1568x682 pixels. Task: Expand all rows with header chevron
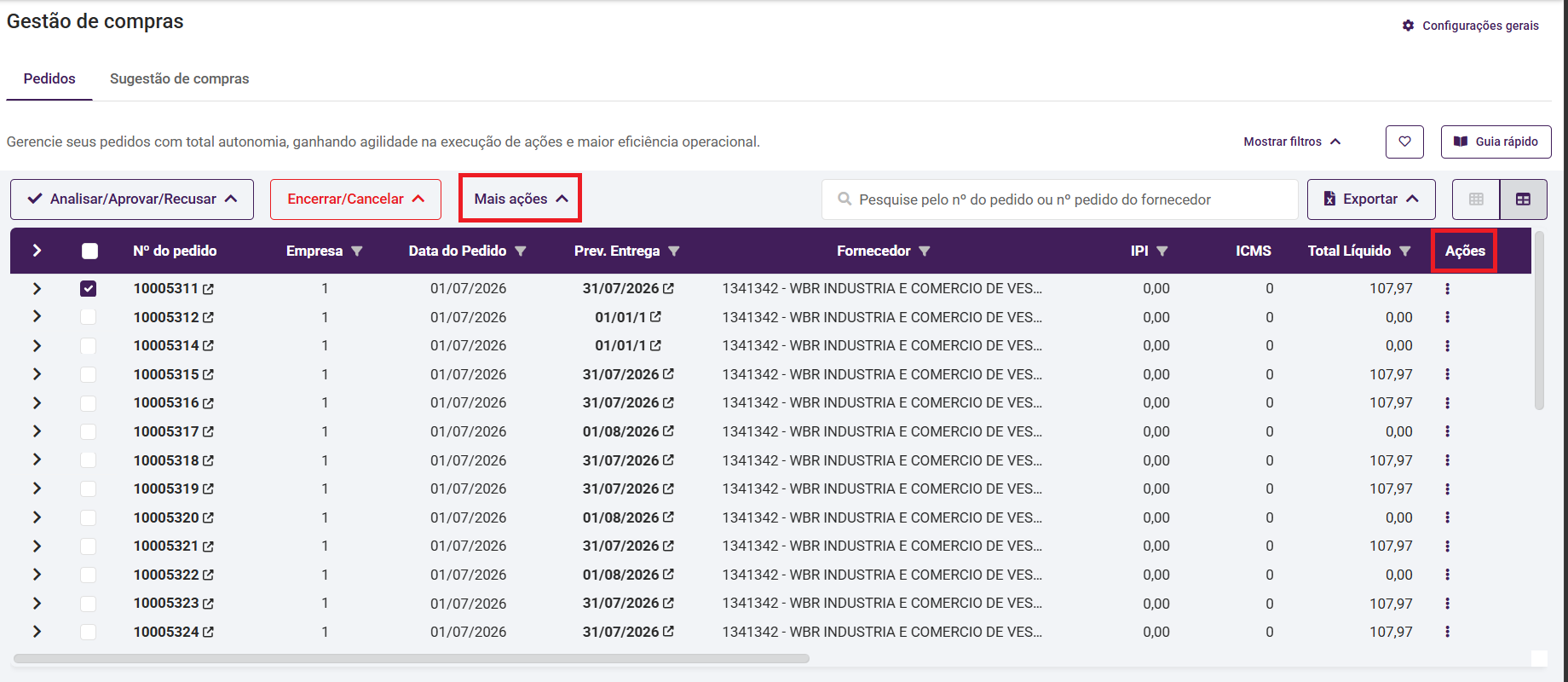pos(37,251)
